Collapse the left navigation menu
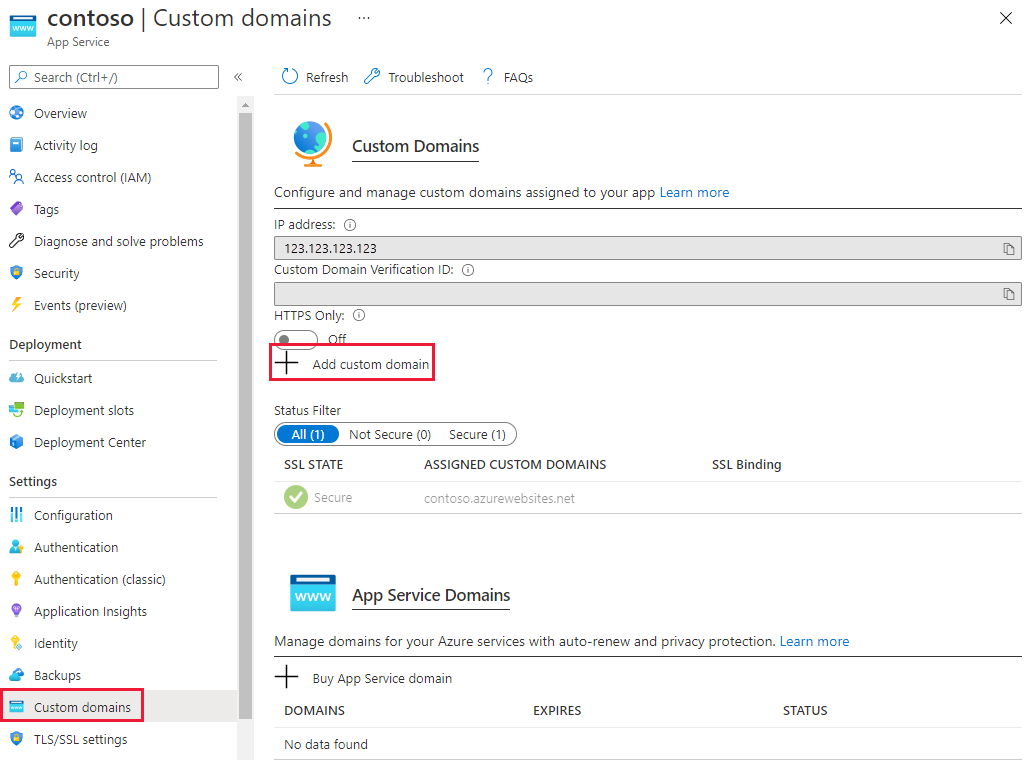This screenshot has height=760, width=1032. tap(238, 77)
